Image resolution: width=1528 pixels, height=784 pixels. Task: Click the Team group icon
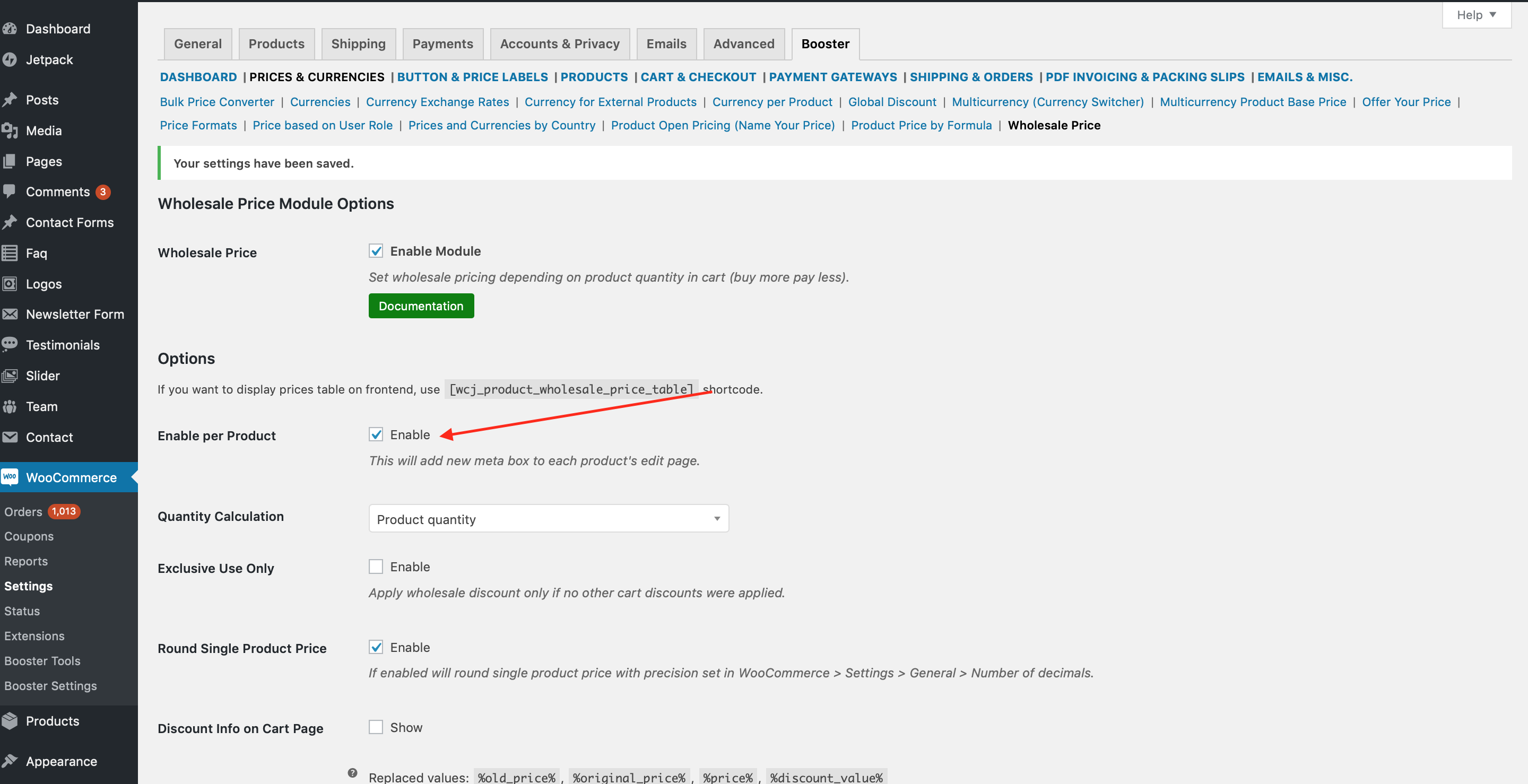[10, 406]
